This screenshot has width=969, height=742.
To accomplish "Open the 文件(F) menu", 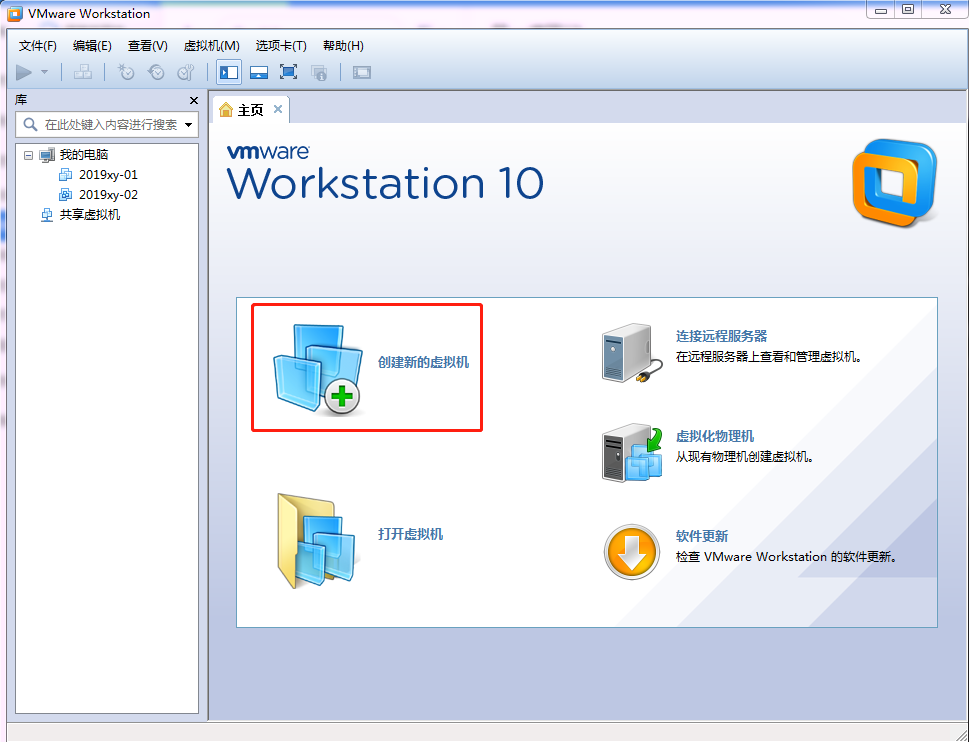I will tap(38, 46).
